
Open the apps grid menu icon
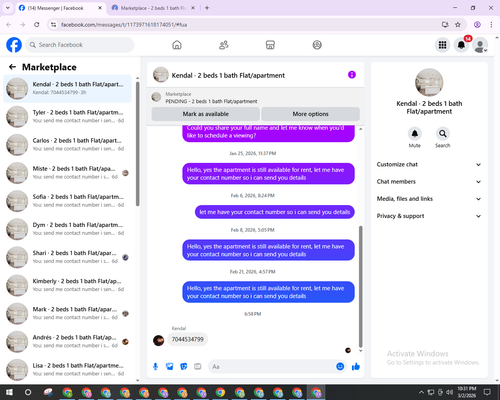pos(442,45)
